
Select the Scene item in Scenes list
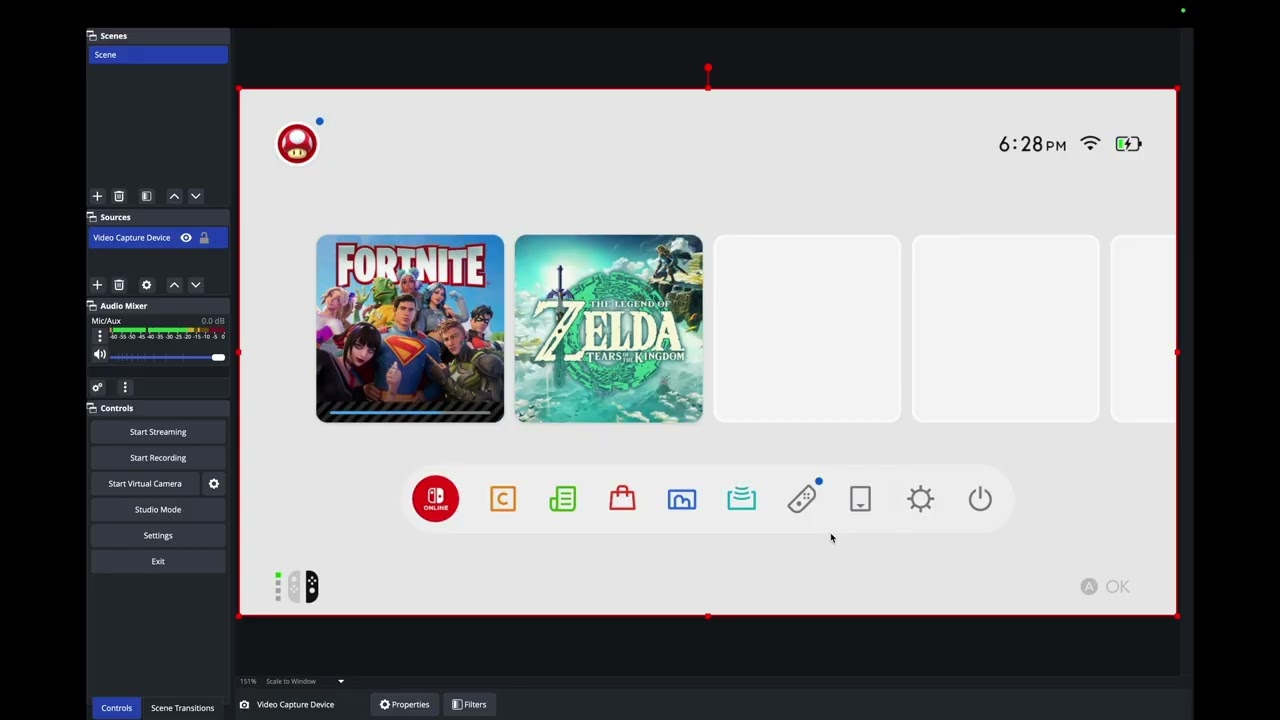(x=158, y=55)
